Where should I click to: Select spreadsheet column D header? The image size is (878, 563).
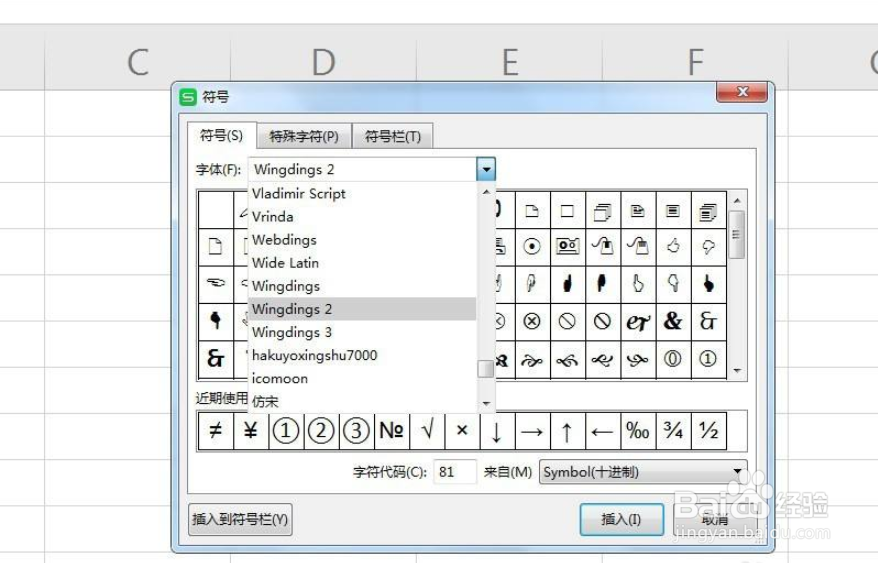tap(323, 62)
